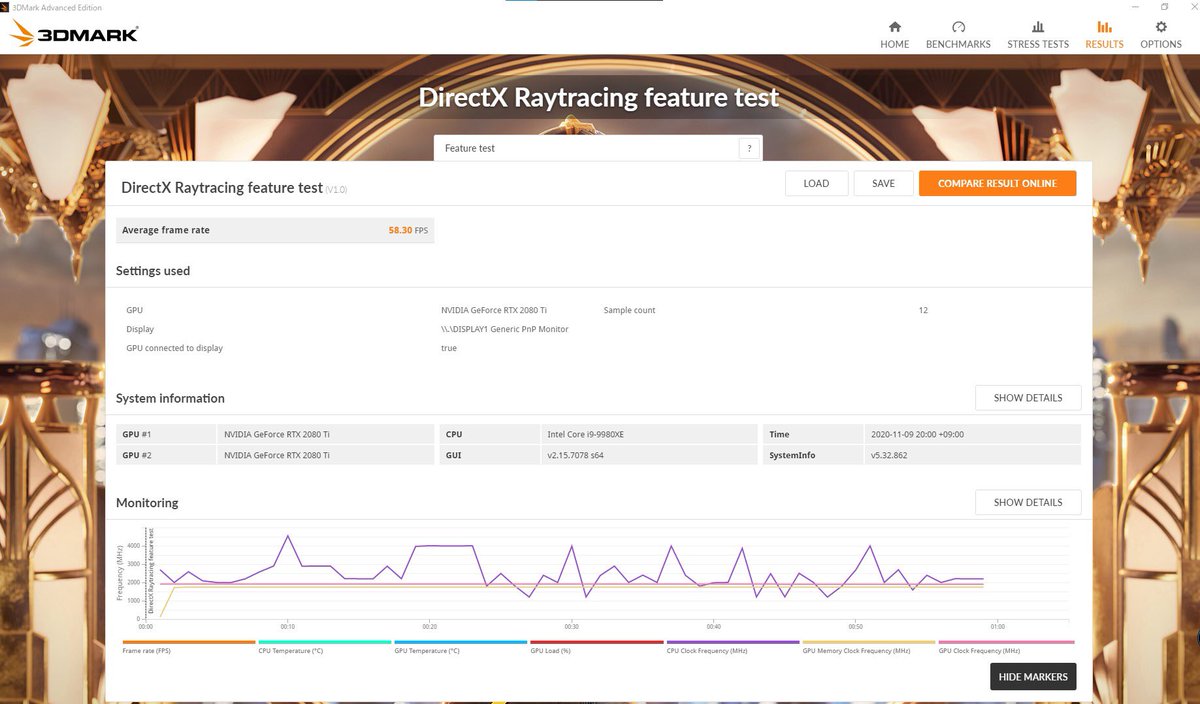1200x704 pixels.
Task: Toggle the GPU Clock Frequency legend
Action: (1005, 646)
